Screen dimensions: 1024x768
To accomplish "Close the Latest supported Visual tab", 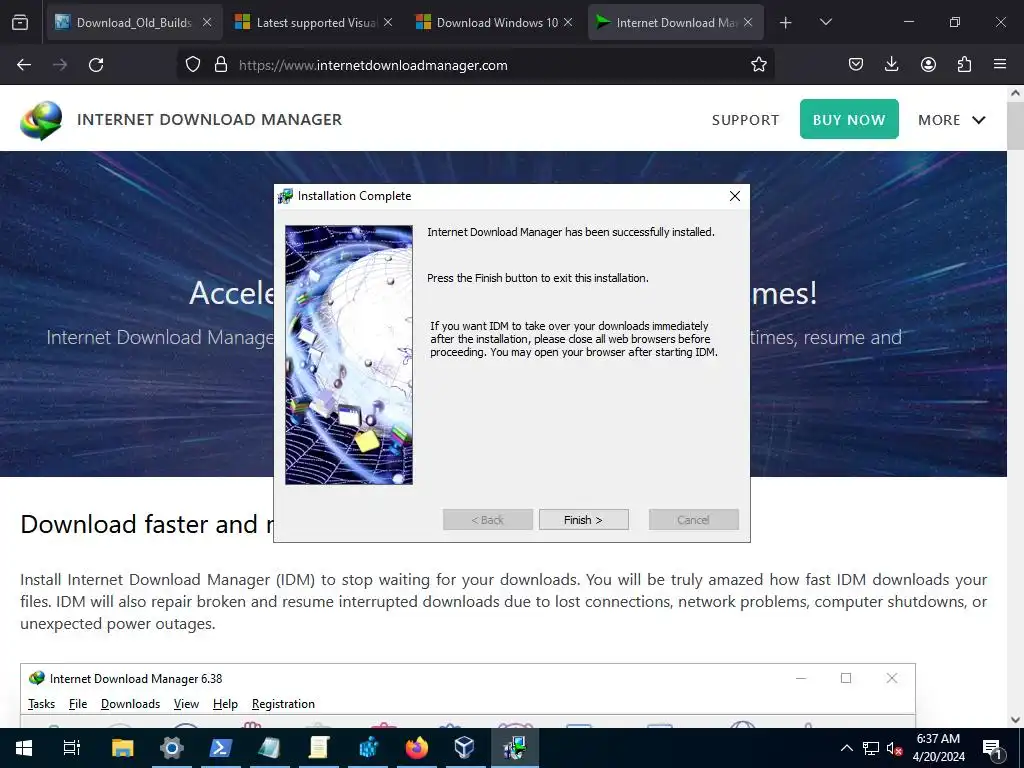I will 388,23.
